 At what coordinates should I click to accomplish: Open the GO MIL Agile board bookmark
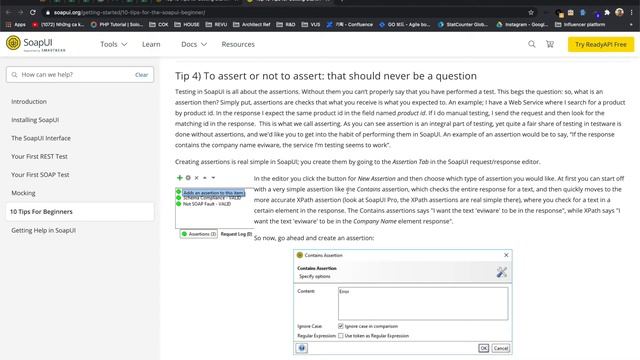(x=404, y=24)
